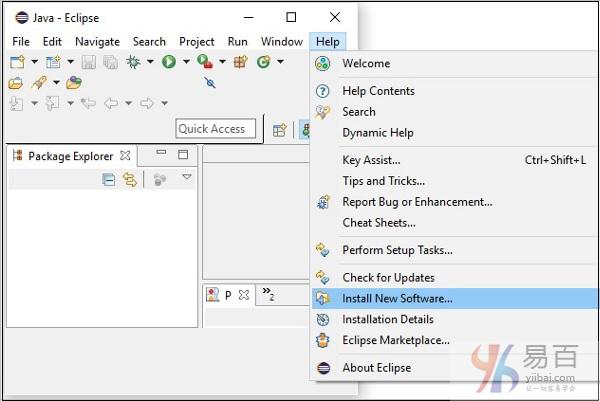This screenshot has height=401, width=600.
Task: Open dropdown beside New Java Class icon
Action: (280, 62)
